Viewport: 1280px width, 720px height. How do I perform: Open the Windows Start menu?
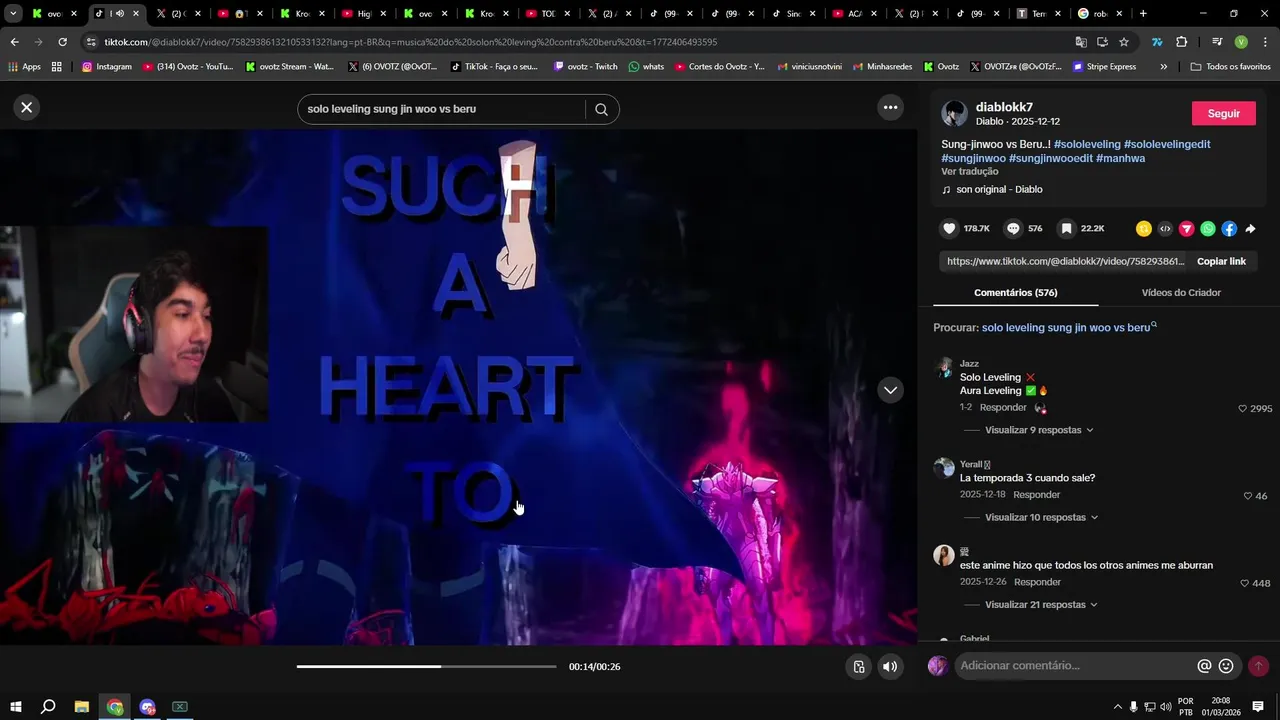[15, 707]
